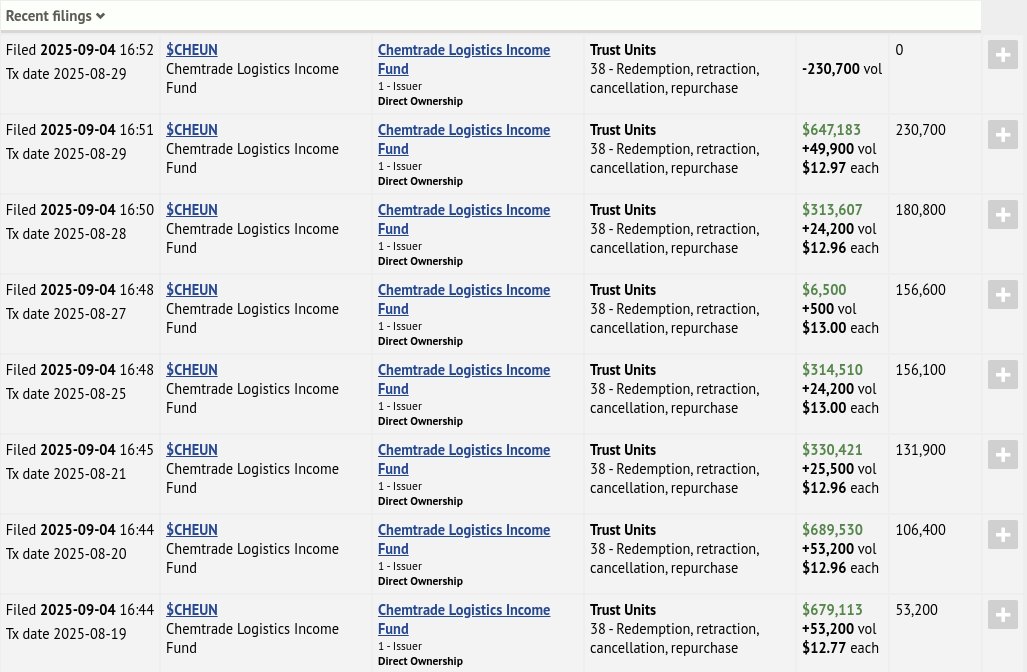Expand filing row with Tx date 2025-08-27
Viewport: 1027px width, 672px height.
[x=1003, y=295]
